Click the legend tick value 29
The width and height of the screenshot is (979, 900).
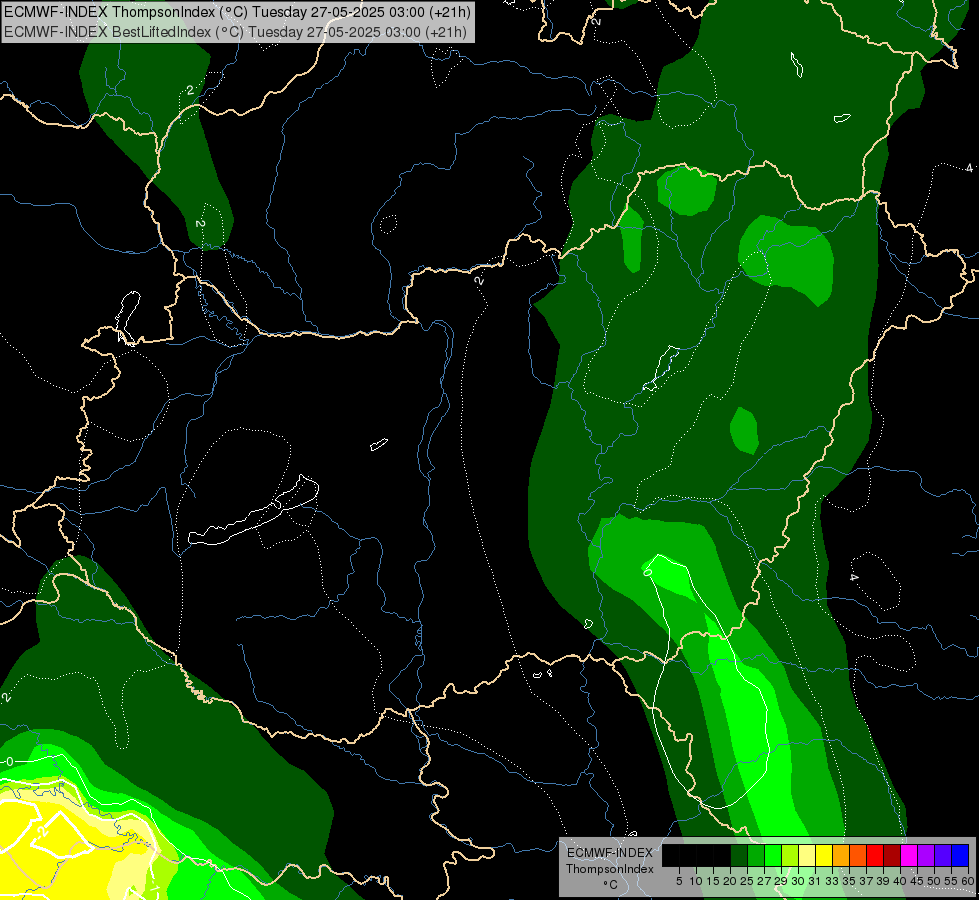coord(781,881)
